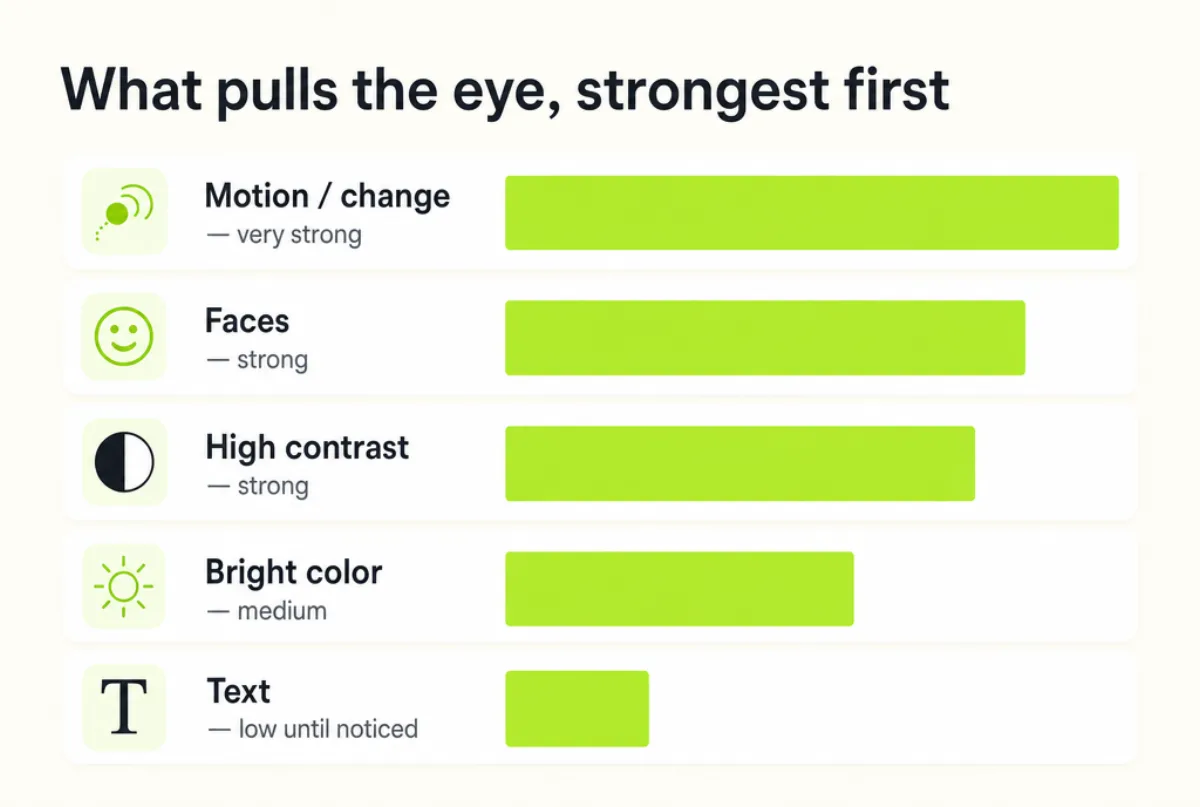Click the smiley face icon
Viewport: 1200px width, 807px height.
pos(124,337)
